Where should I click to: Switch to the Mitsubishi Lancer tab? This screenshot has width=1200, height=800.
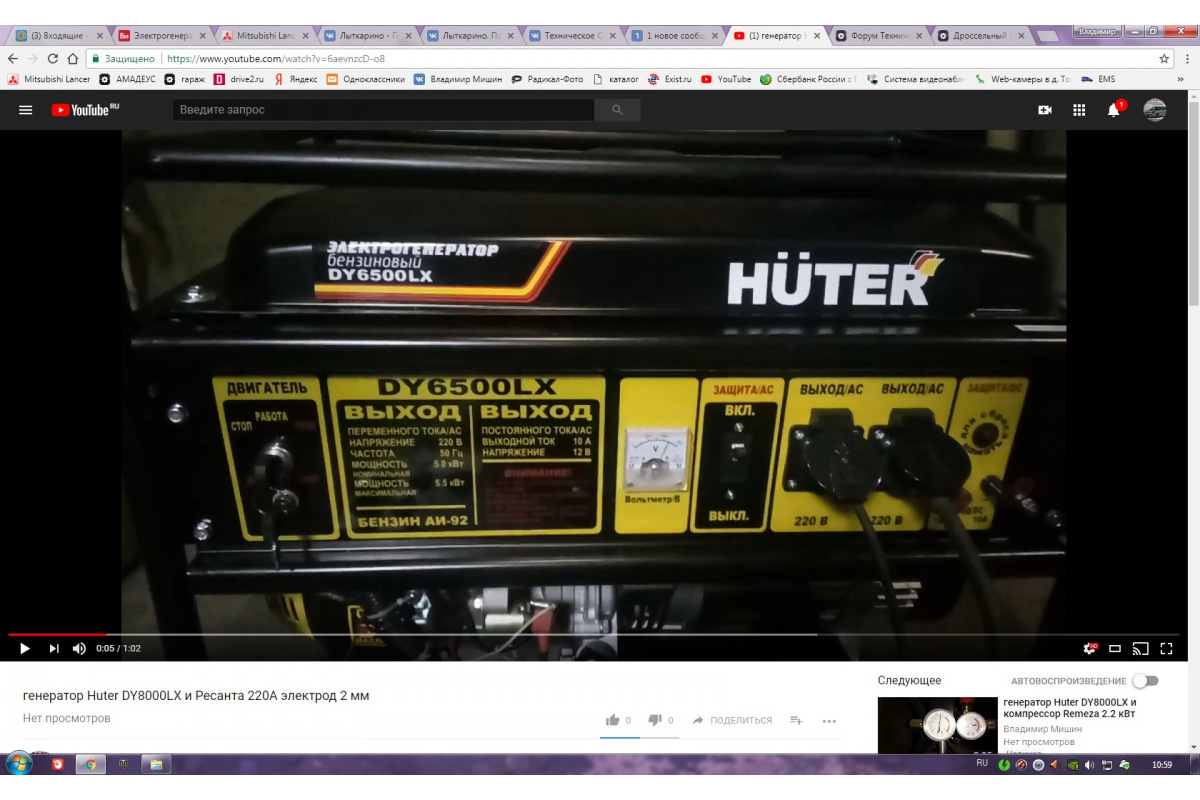click(x=264, y=36)
